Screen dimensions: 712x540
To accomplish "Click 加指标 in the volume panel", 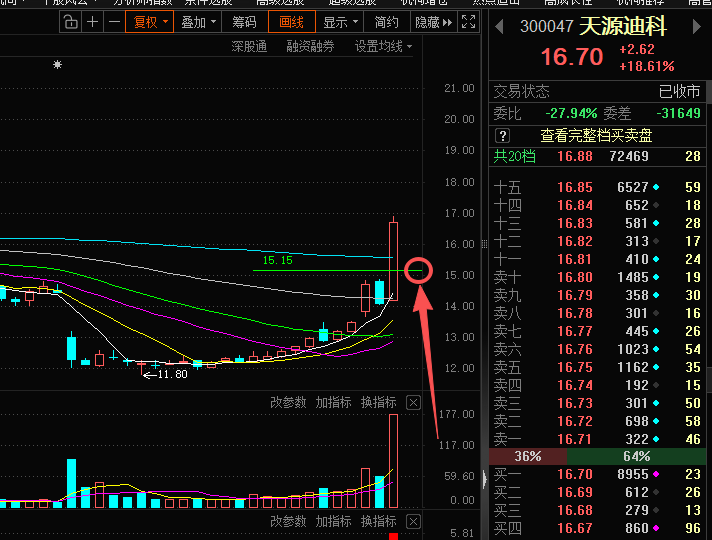I will coord(333,402).
